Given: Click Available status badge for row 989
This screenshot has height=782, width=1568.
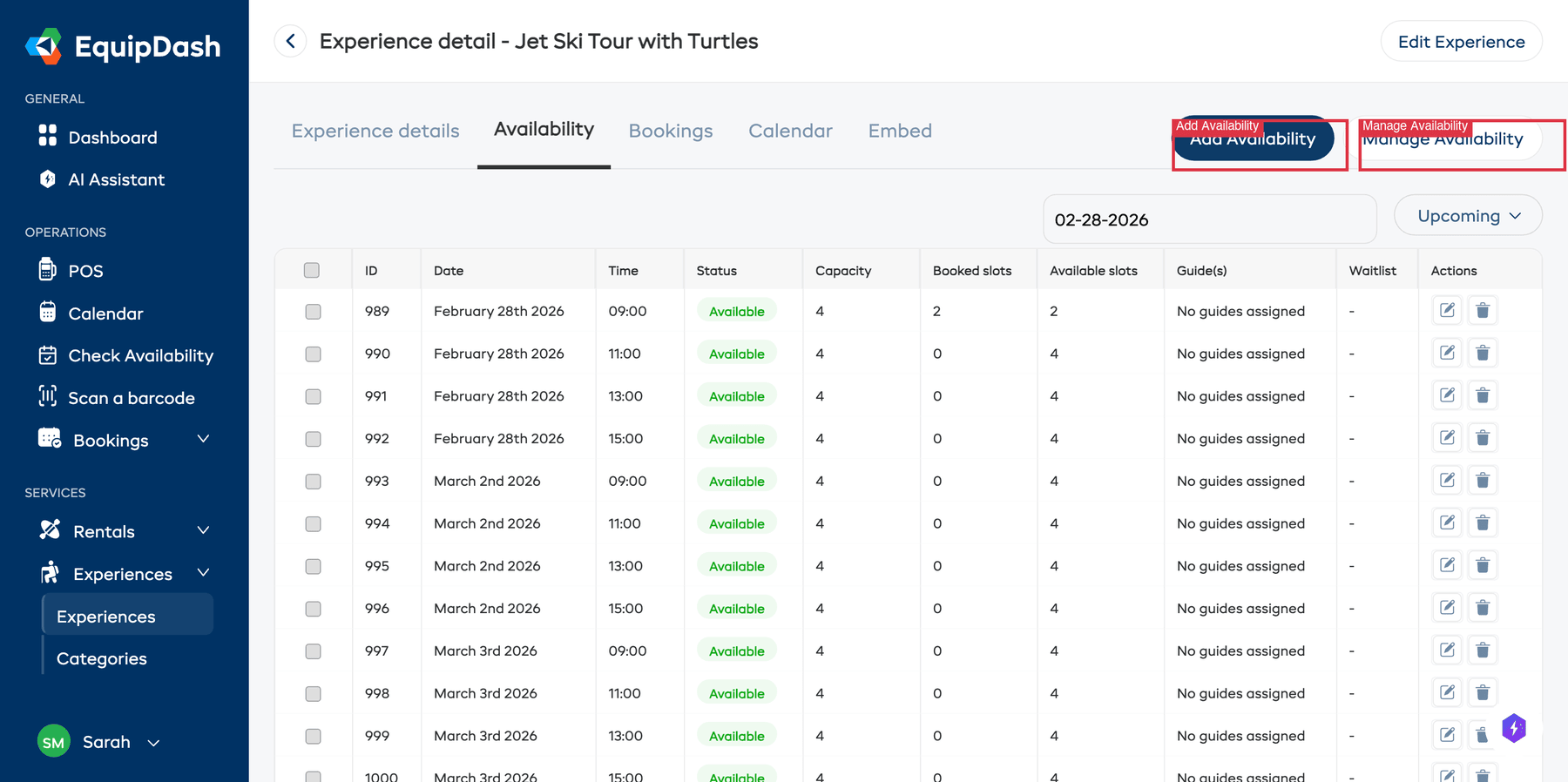Looking at the screenshot, I should [736, 311].
